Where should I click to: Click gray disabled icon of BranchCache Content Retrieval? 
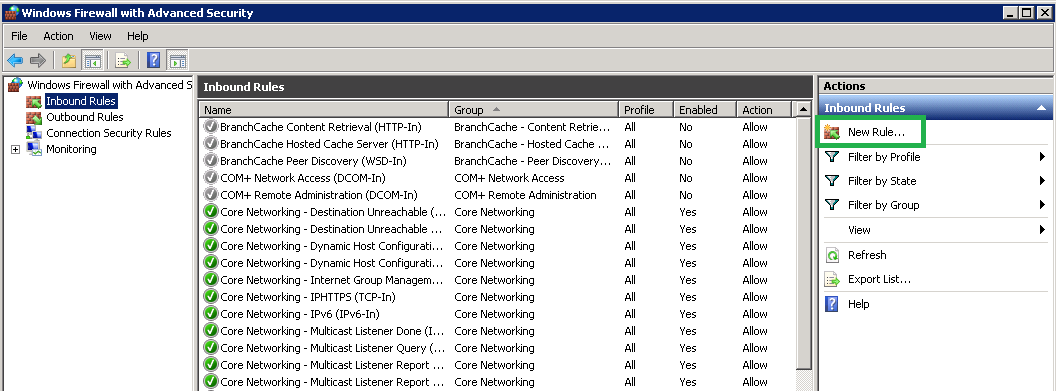(x=211, y=127)
